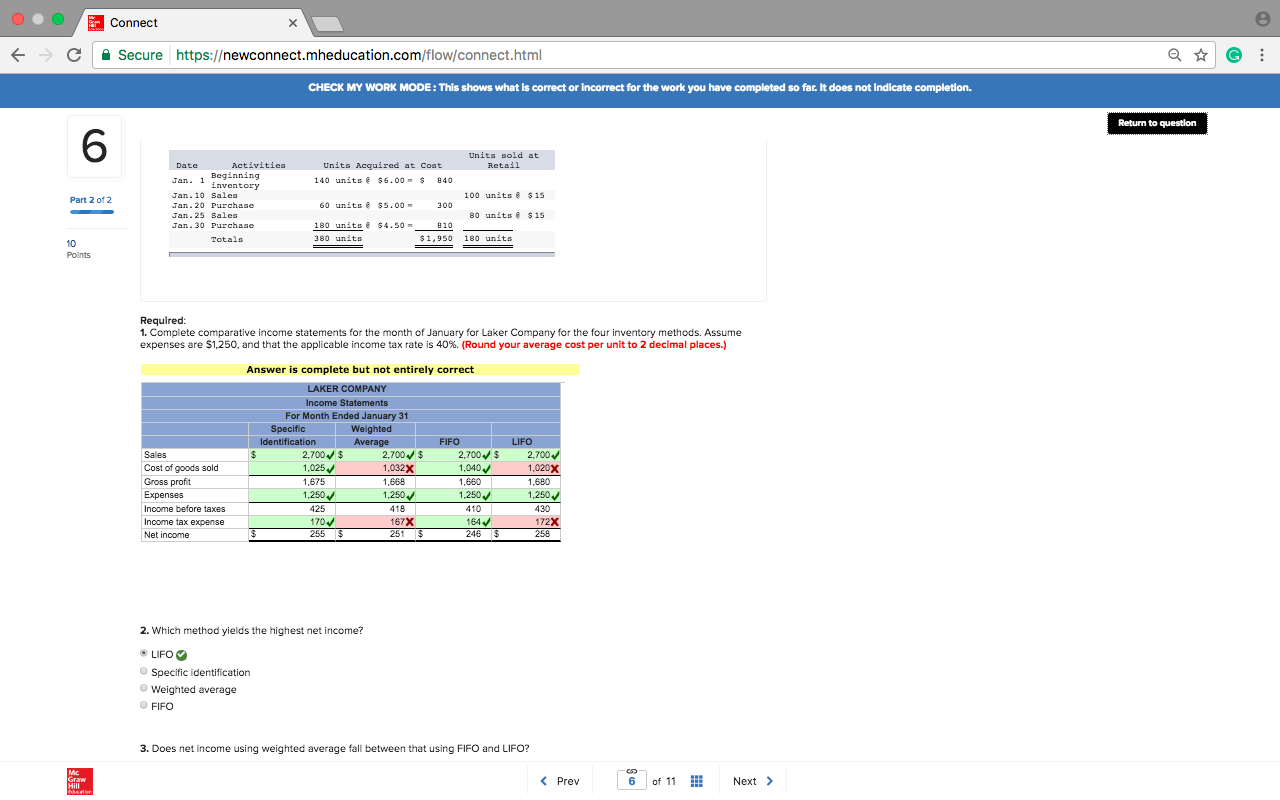Click Weighted Average income tax expense 167

376,522
